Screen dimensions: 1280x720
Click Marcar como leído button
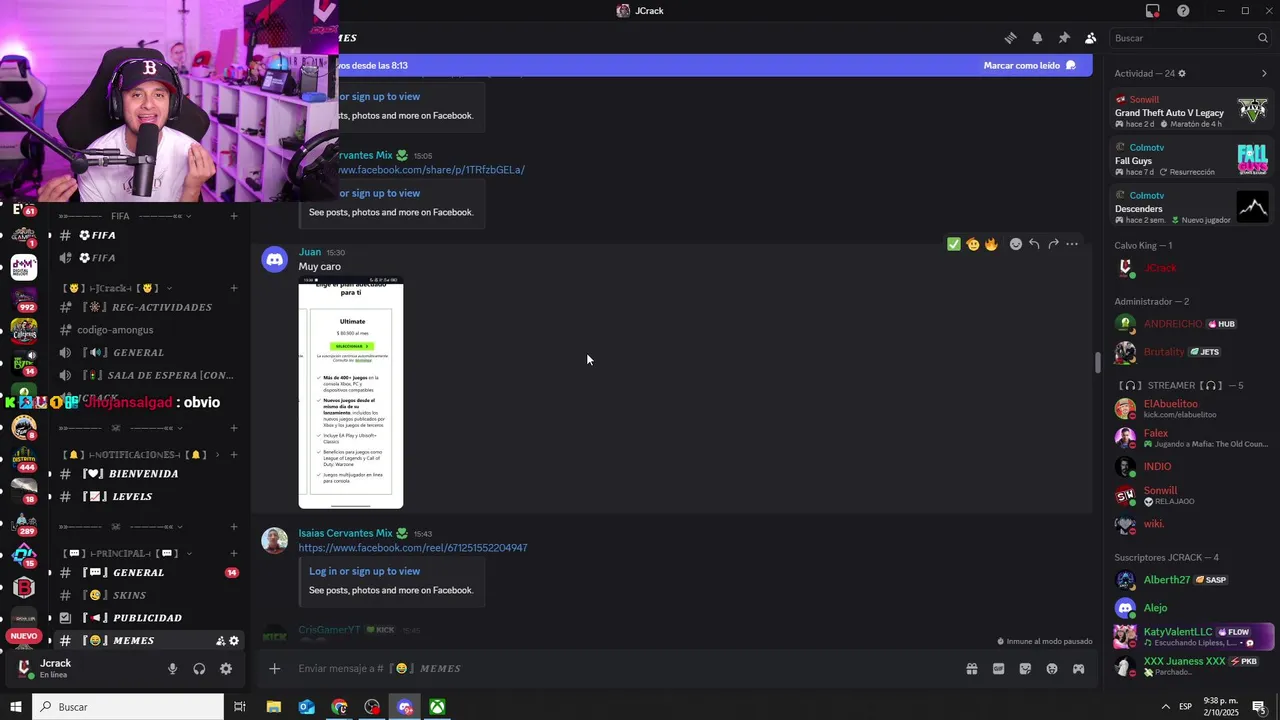(1029, 65)
